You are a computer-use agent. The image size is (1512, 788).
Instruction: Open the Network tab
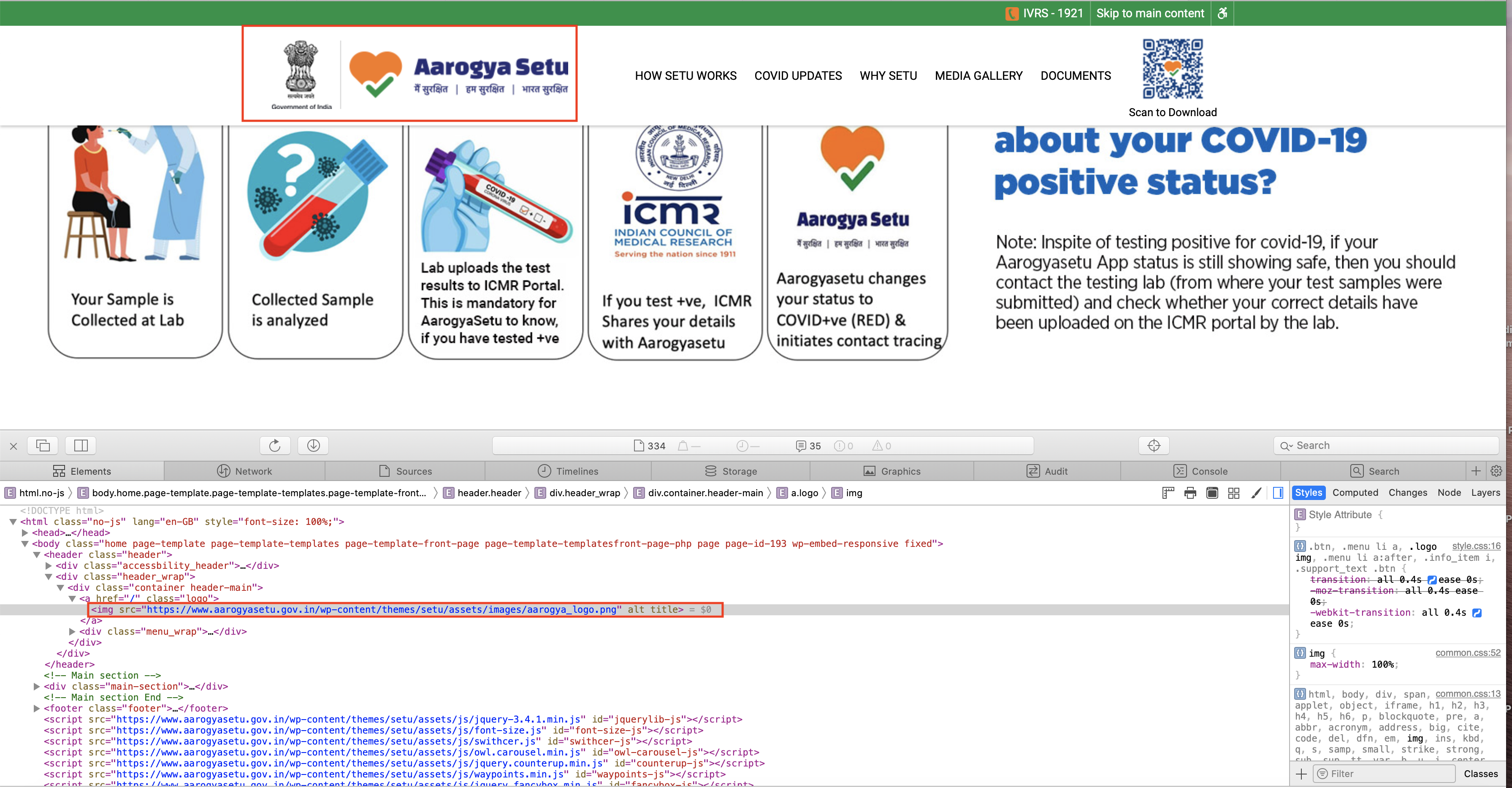point(244,472)
